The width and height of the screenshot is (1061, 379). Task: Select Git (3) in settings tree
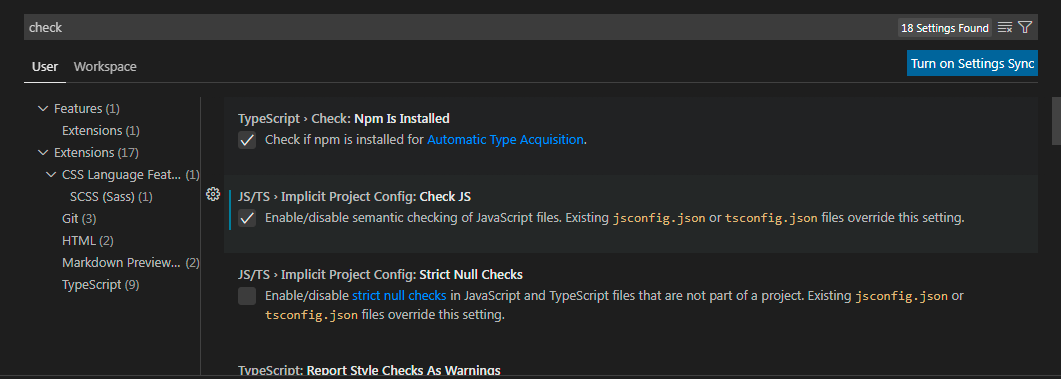pos(79,219)
